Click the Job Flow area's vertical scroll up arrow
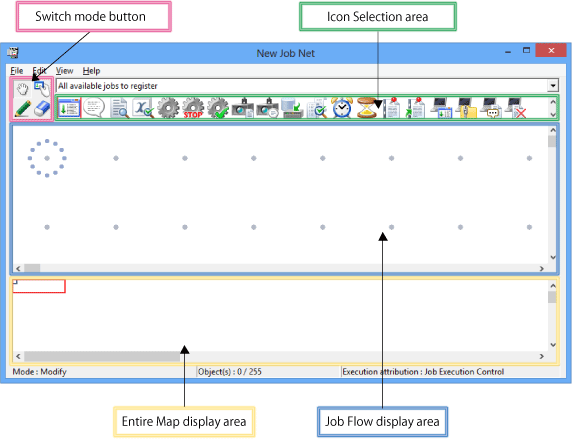This screenshot has height=439, width=572. click(553, 130)
